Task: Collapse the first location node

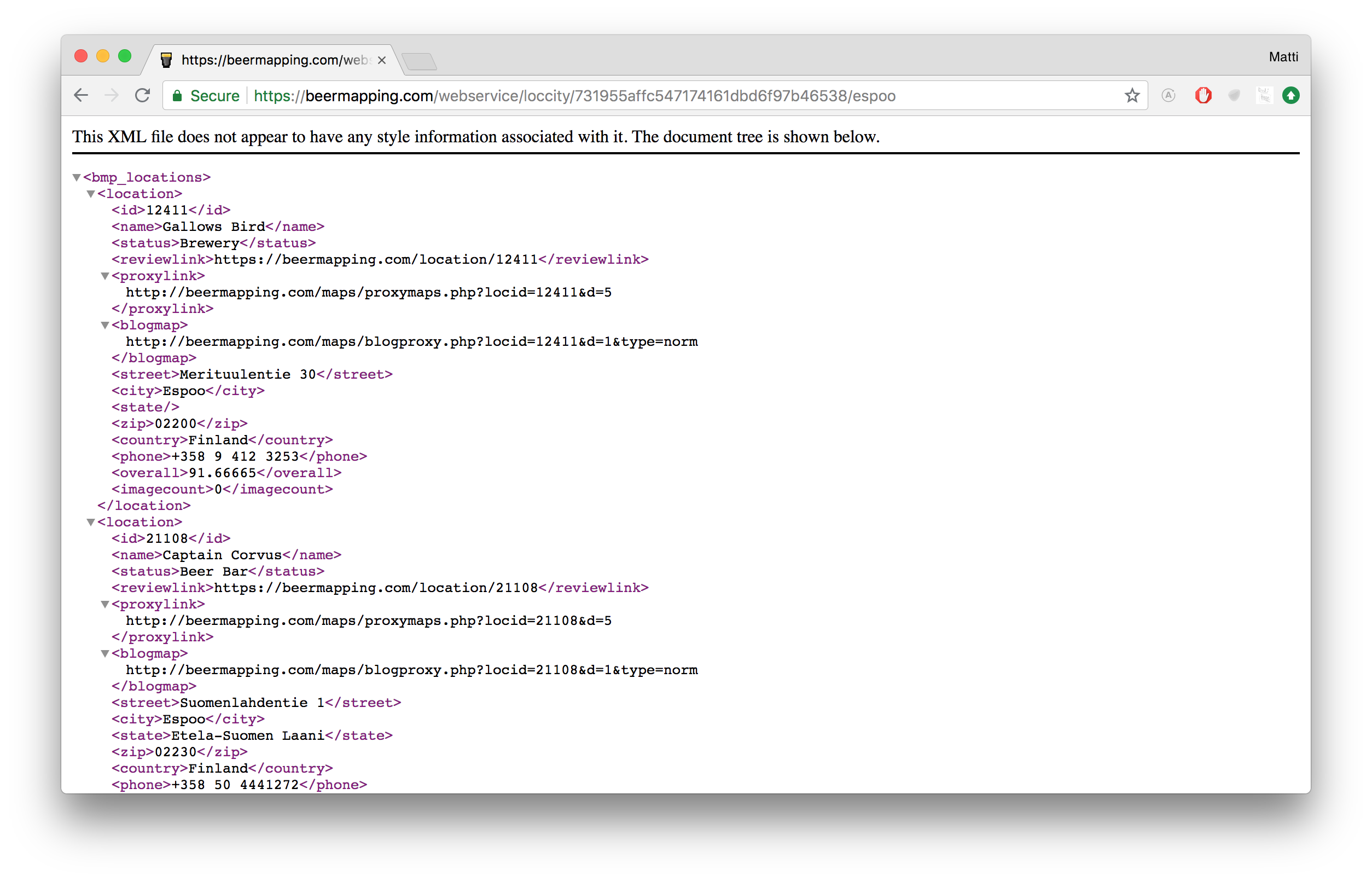Action: (91, 194)
